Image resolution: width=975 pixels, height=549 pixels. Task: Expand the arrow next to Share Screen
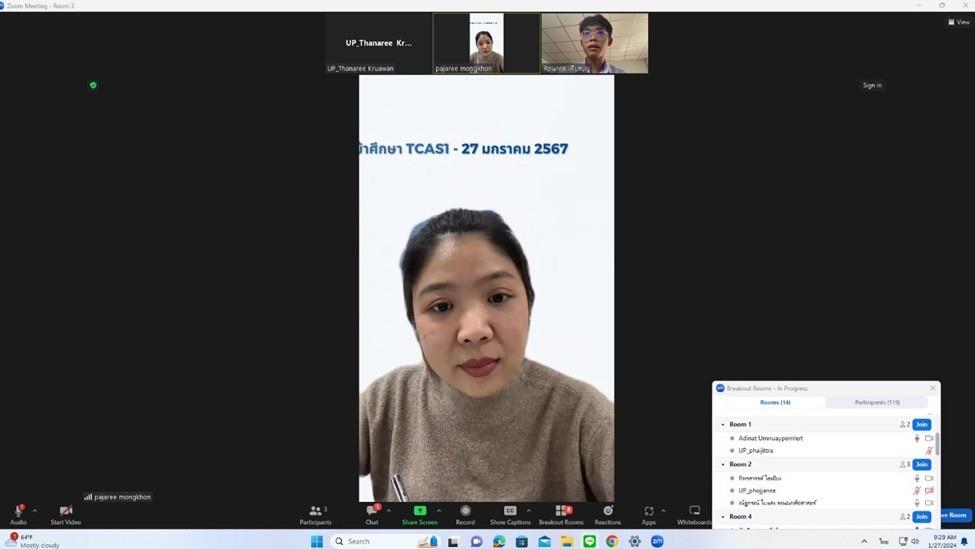click(x=438, y=511)
